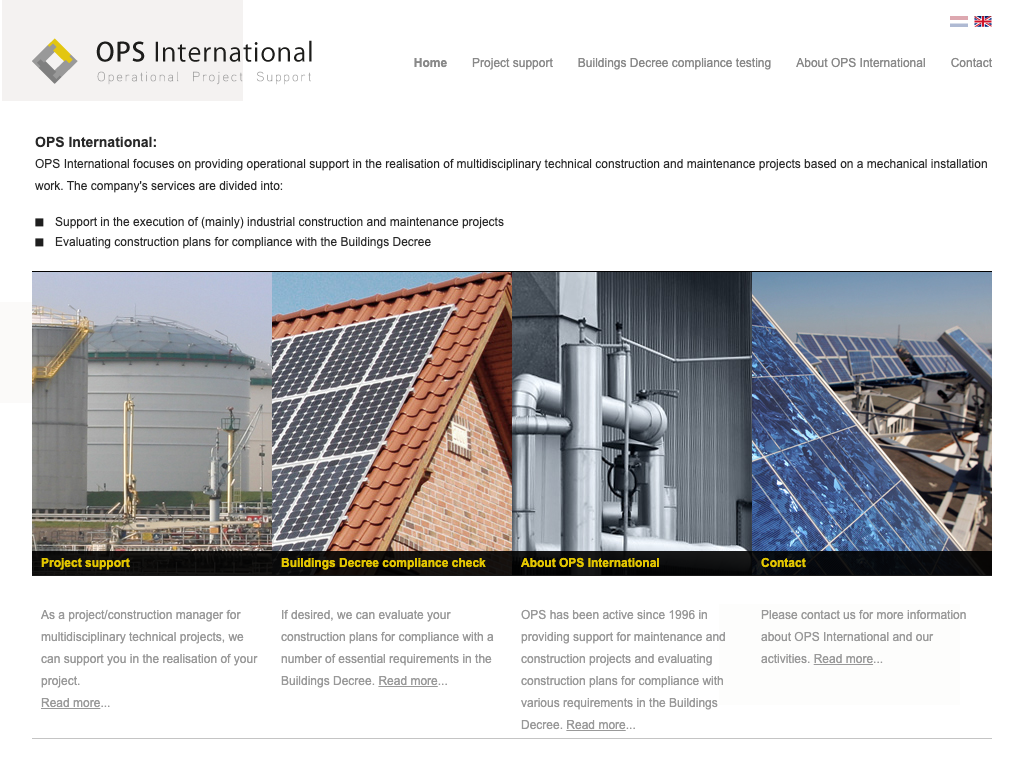Click the yellow About OPS International caption
Screen dimensions: 1024x768
pos(590,563)
